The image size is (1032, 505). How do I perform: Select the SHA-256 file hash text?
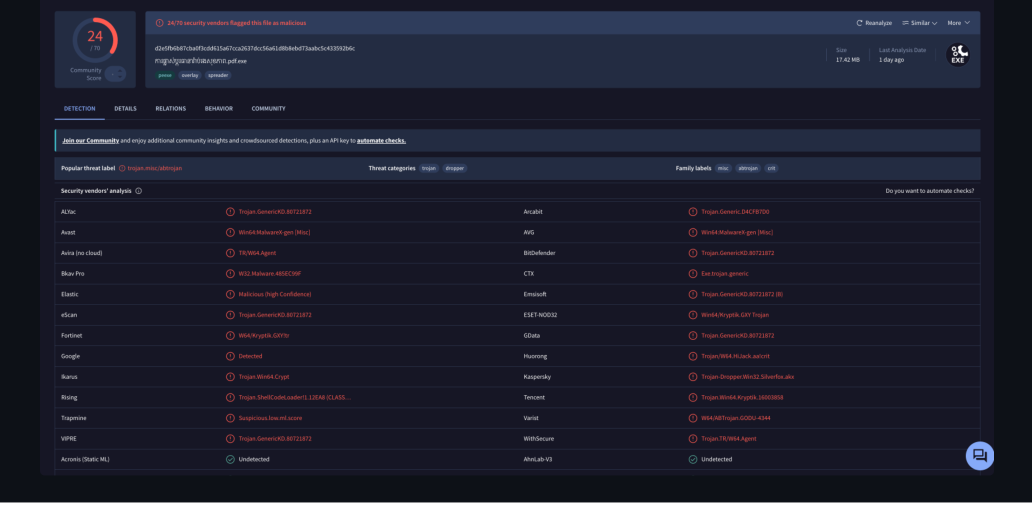coord(255,49)
